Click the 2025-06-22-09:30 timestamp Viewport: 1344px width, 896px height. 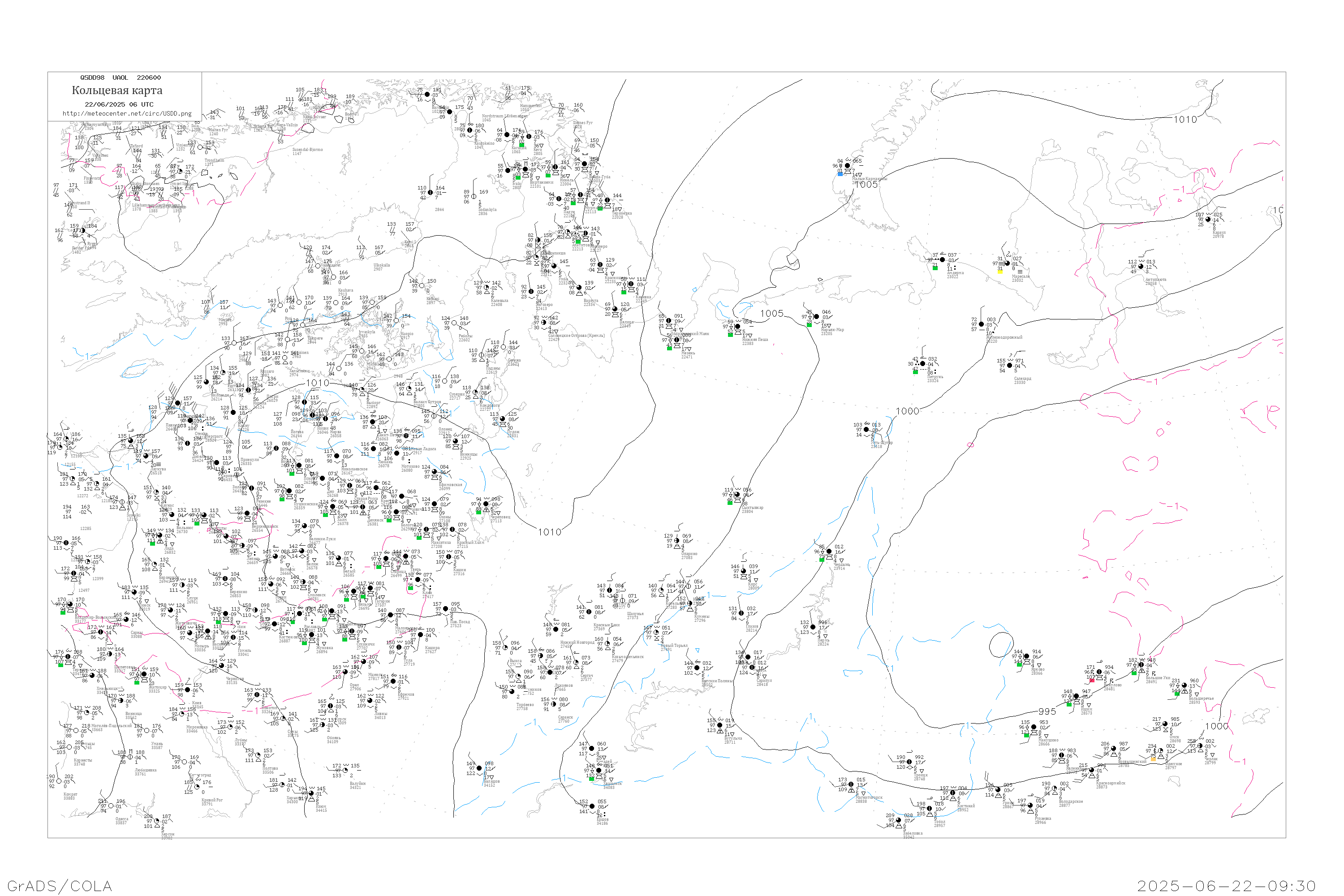(1226, 886)
